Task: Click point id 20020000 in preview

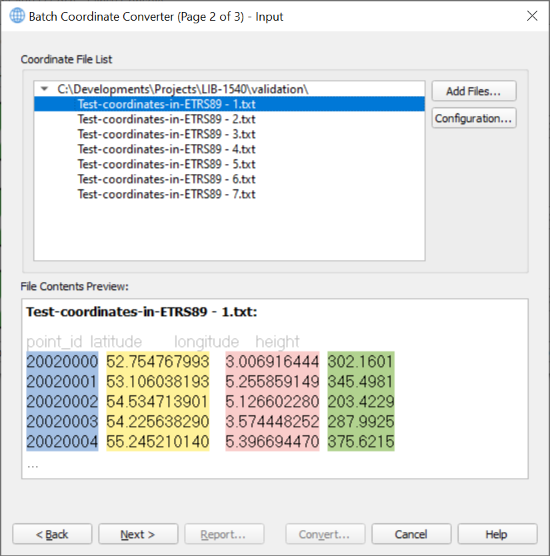Action: (62, 362)
